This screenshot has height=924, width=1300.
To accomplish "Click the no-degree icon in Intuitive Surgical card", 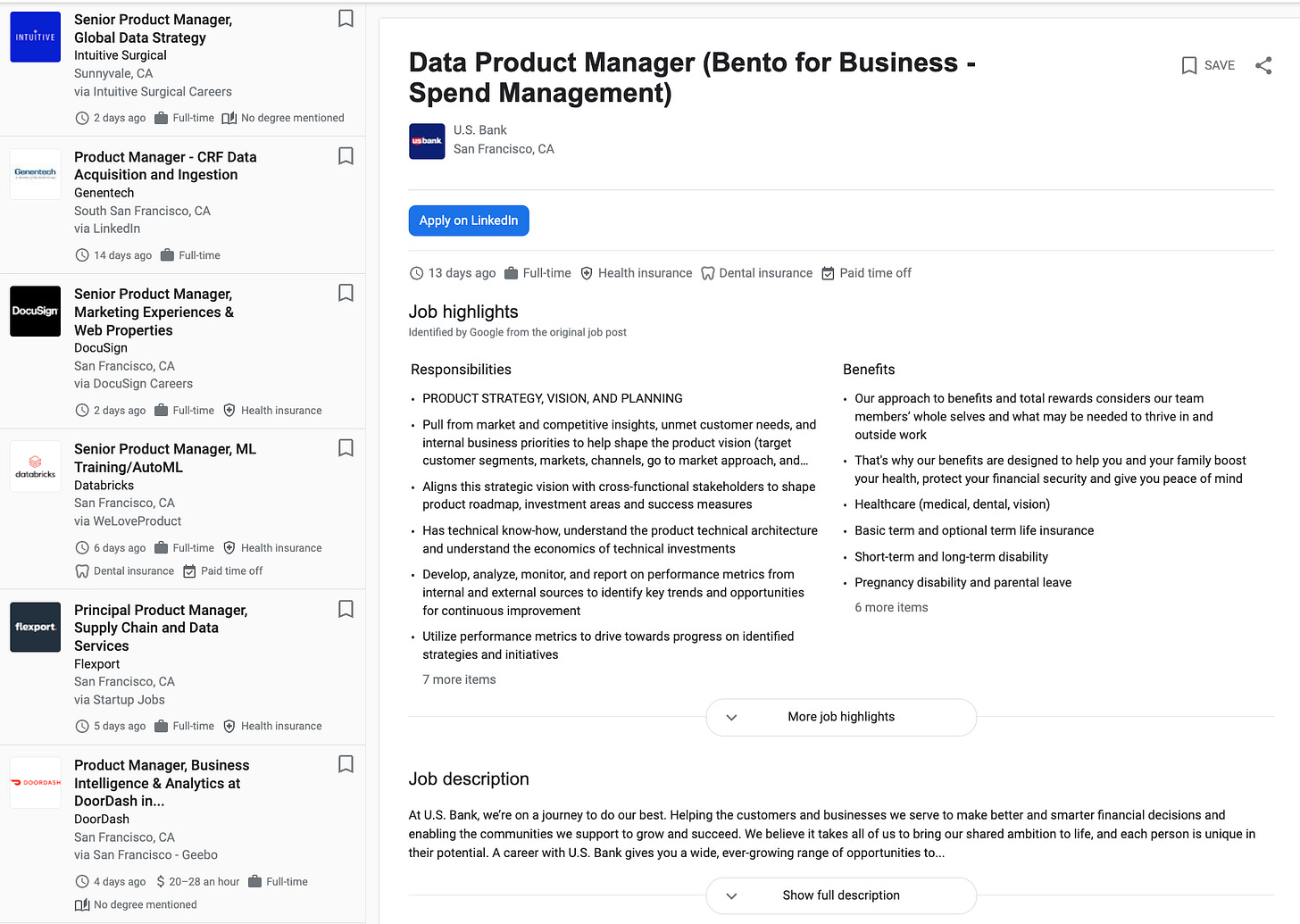I will (229, 118).
